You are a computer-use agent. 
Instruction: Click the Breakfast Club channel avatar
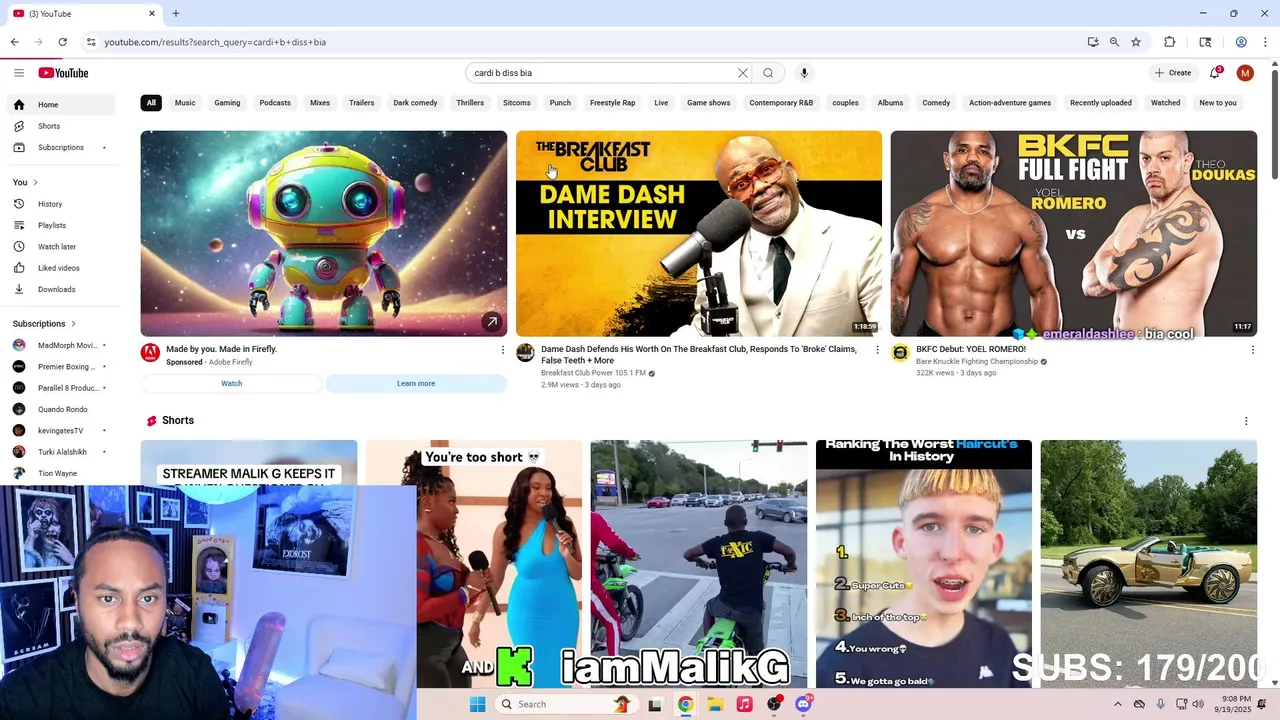tap(525, 352)
